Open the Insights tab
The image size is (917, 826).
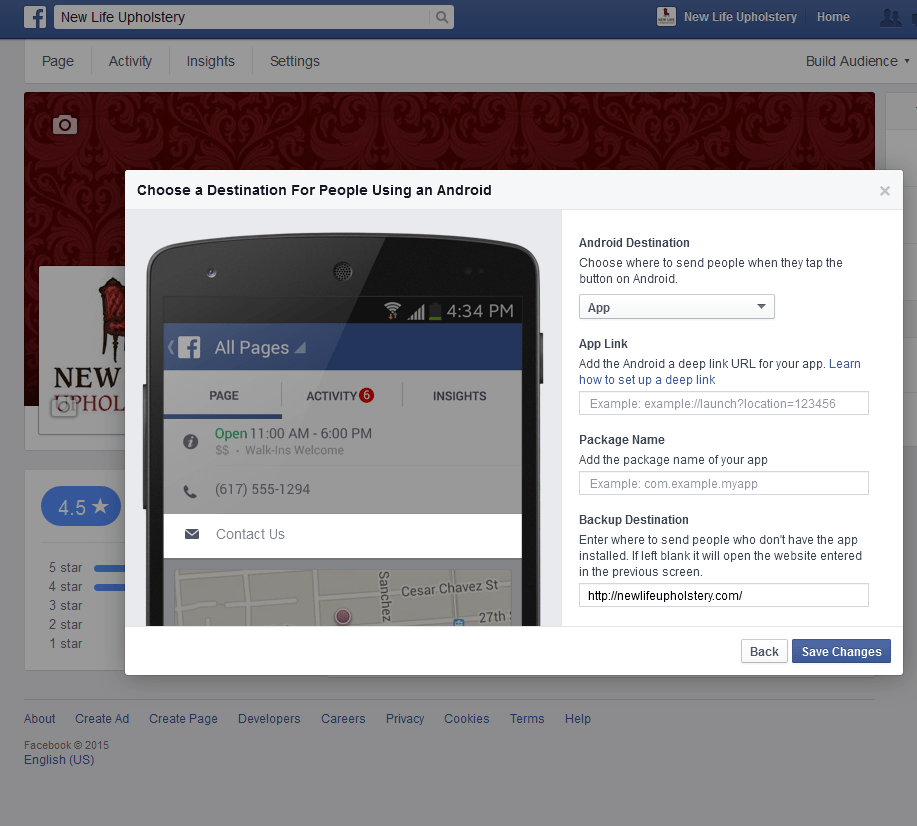tap(210, 61)
